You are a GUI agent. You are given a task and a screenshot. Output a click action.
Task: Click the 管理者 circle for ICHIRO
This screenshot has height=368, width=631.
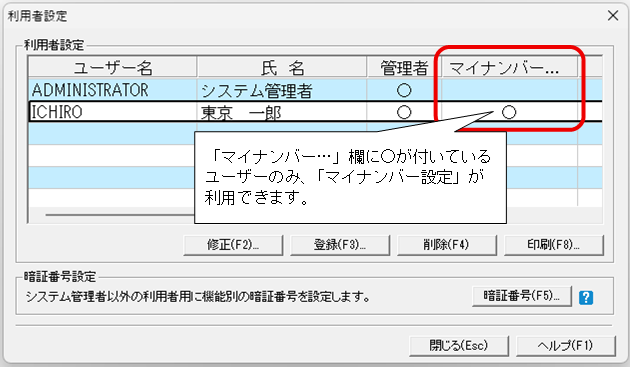[x=404, y=112]
